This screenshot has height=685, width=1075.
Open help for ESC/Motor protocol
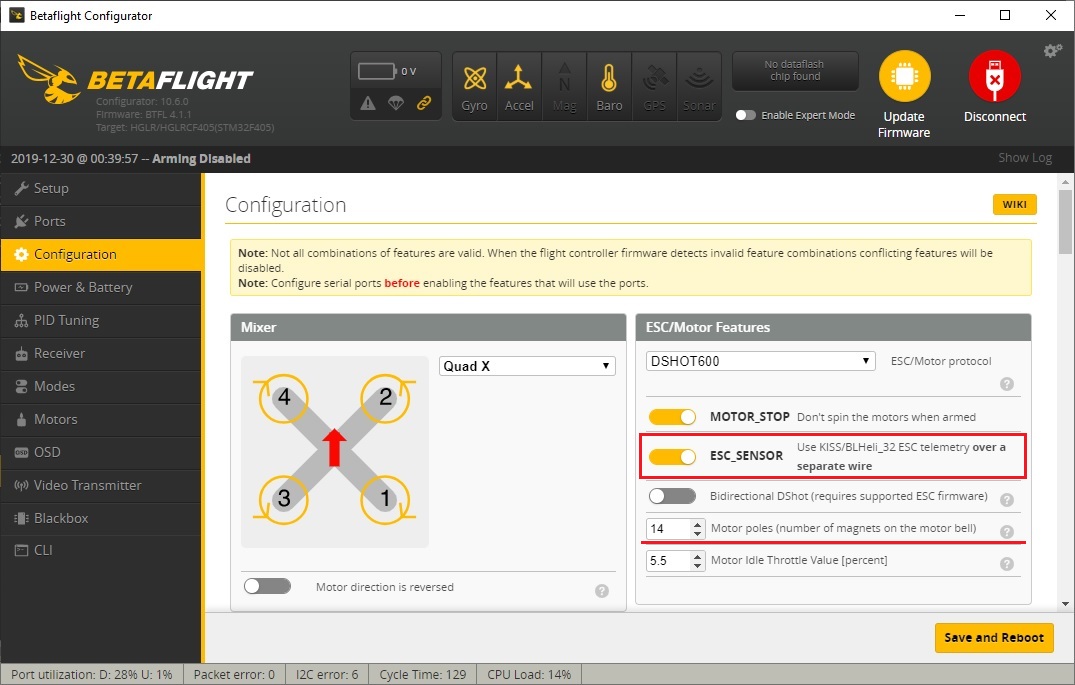[x=1006, y=384]
